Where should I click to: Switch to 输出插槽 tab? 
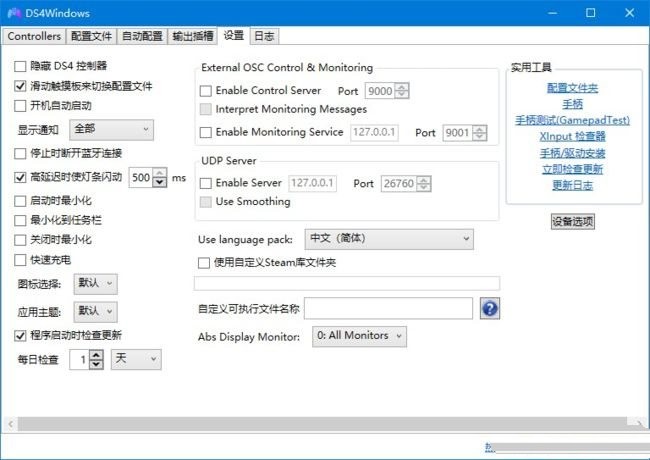(193, 36)
